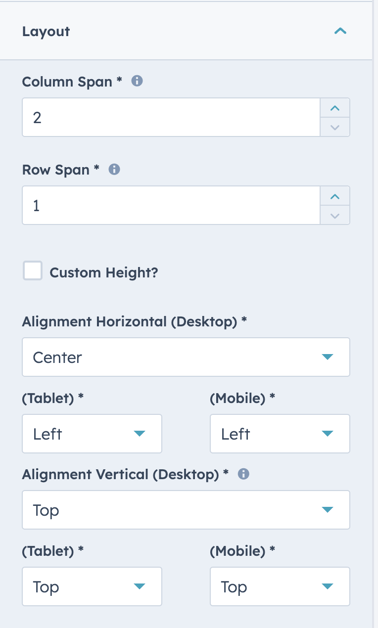Open Alignment Vertical (Desktop) dropdown
The image size is (378, 628).
[x=186, y=510]
